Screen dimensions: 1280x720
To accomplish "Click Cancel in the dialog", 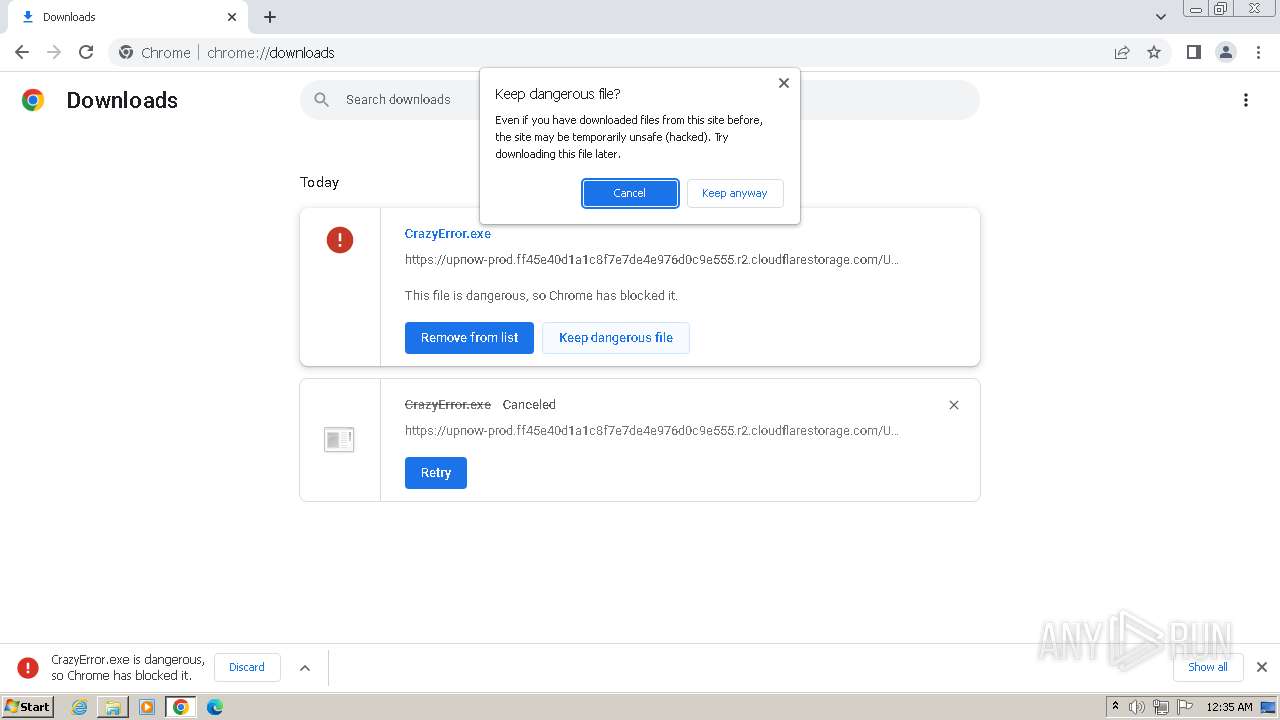I will click(x=630, y=193).
